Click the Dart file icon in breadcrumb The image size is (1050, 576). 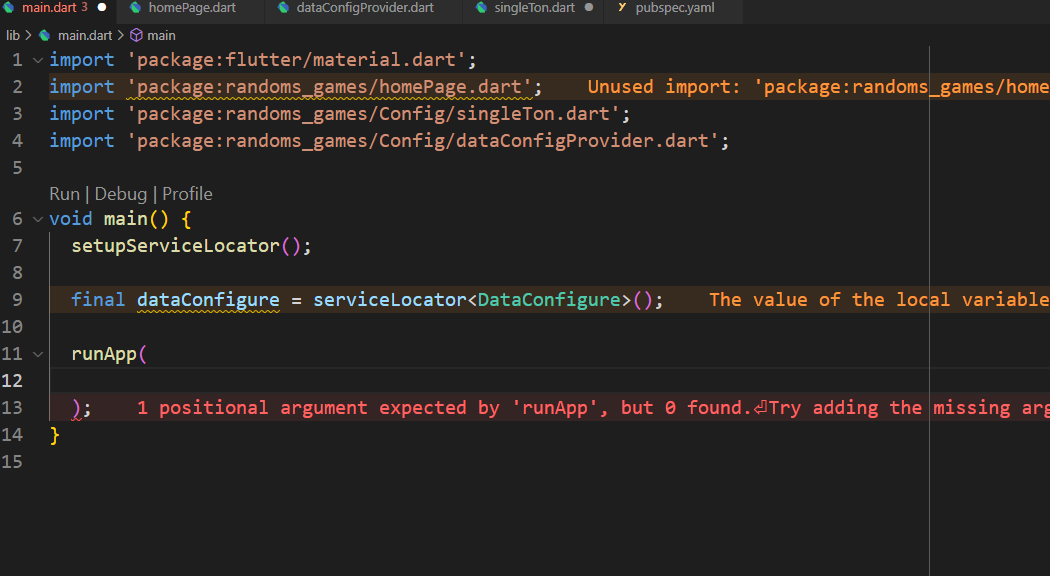tap(45, 35)
